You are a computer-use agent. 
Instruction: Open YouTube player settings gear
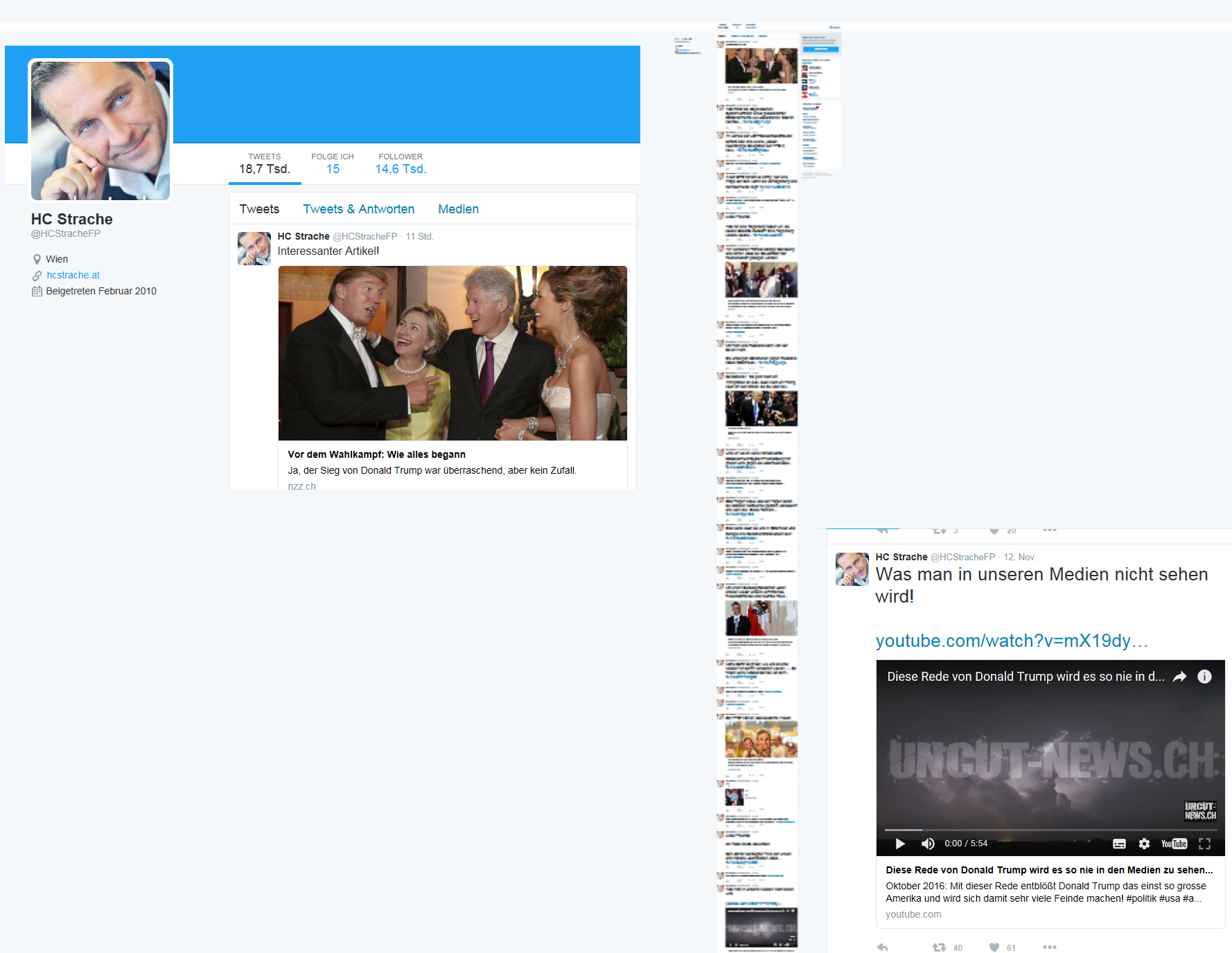click(1144, 844)
